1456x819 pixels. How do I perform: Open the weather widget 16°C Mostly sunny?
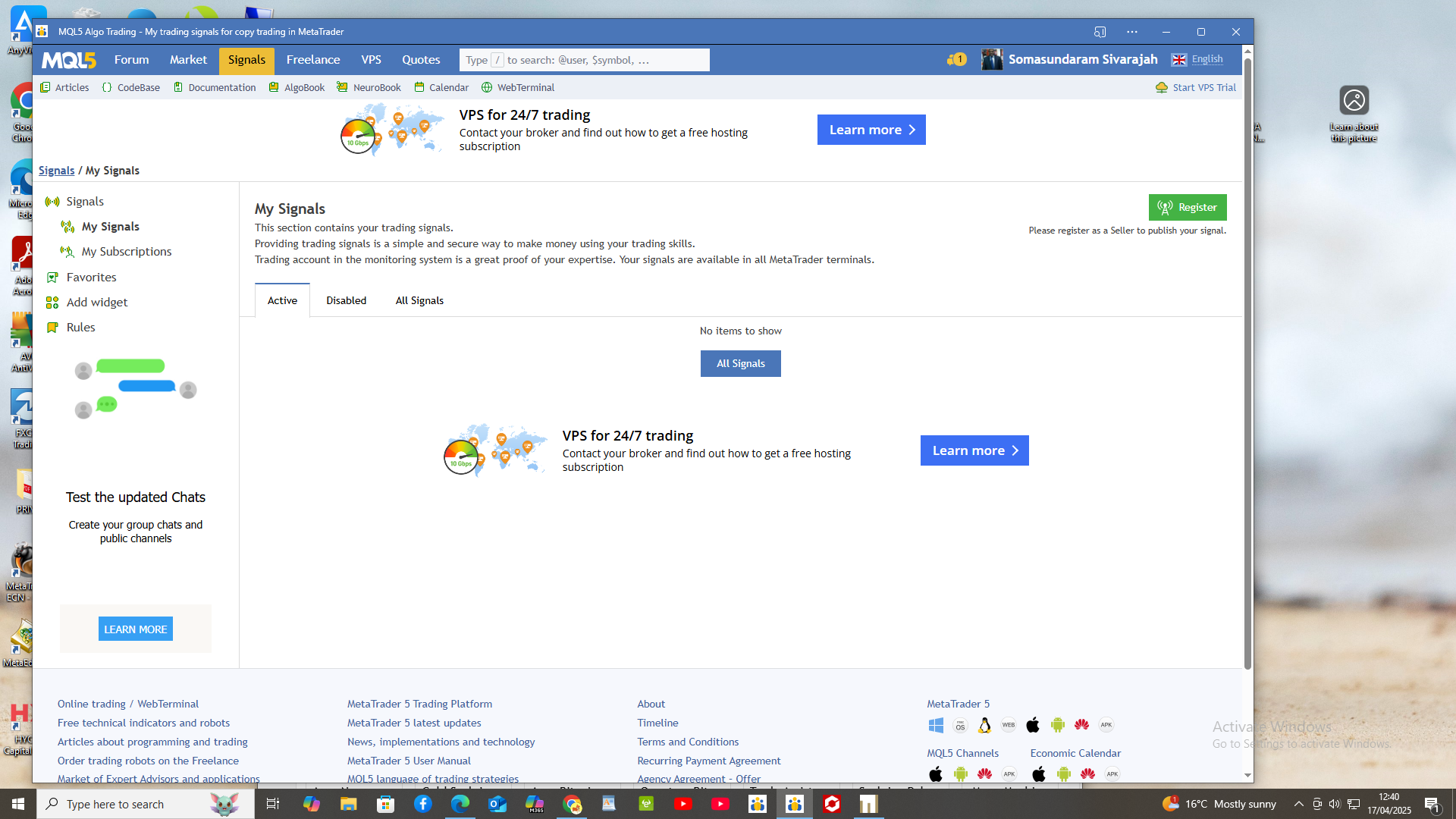pos(1219,804)
